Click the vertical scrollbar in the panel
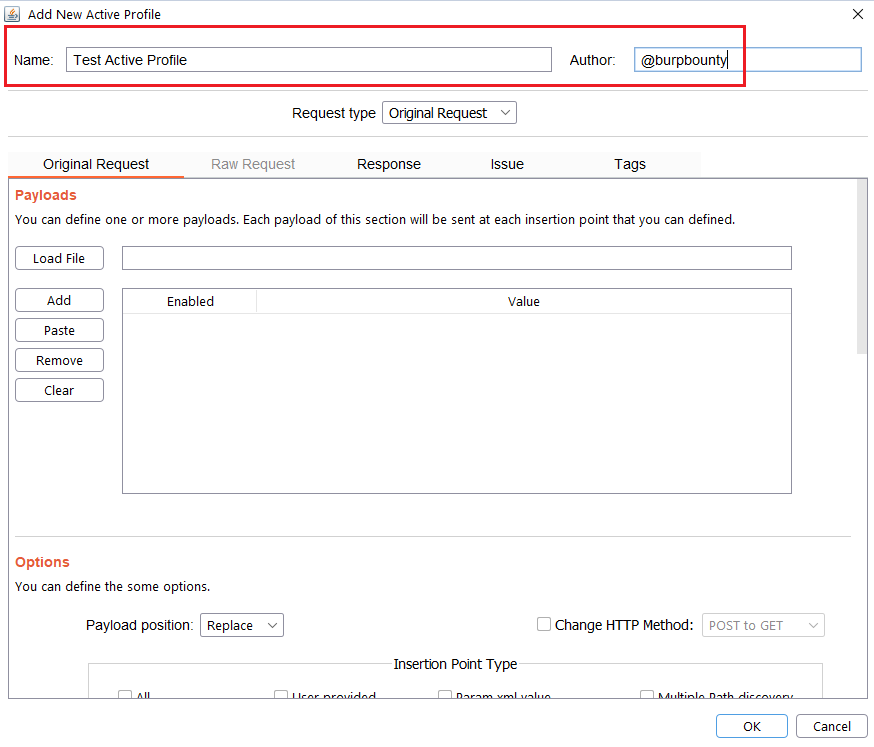The image size is (874, 747). click(x=862, y=267)
